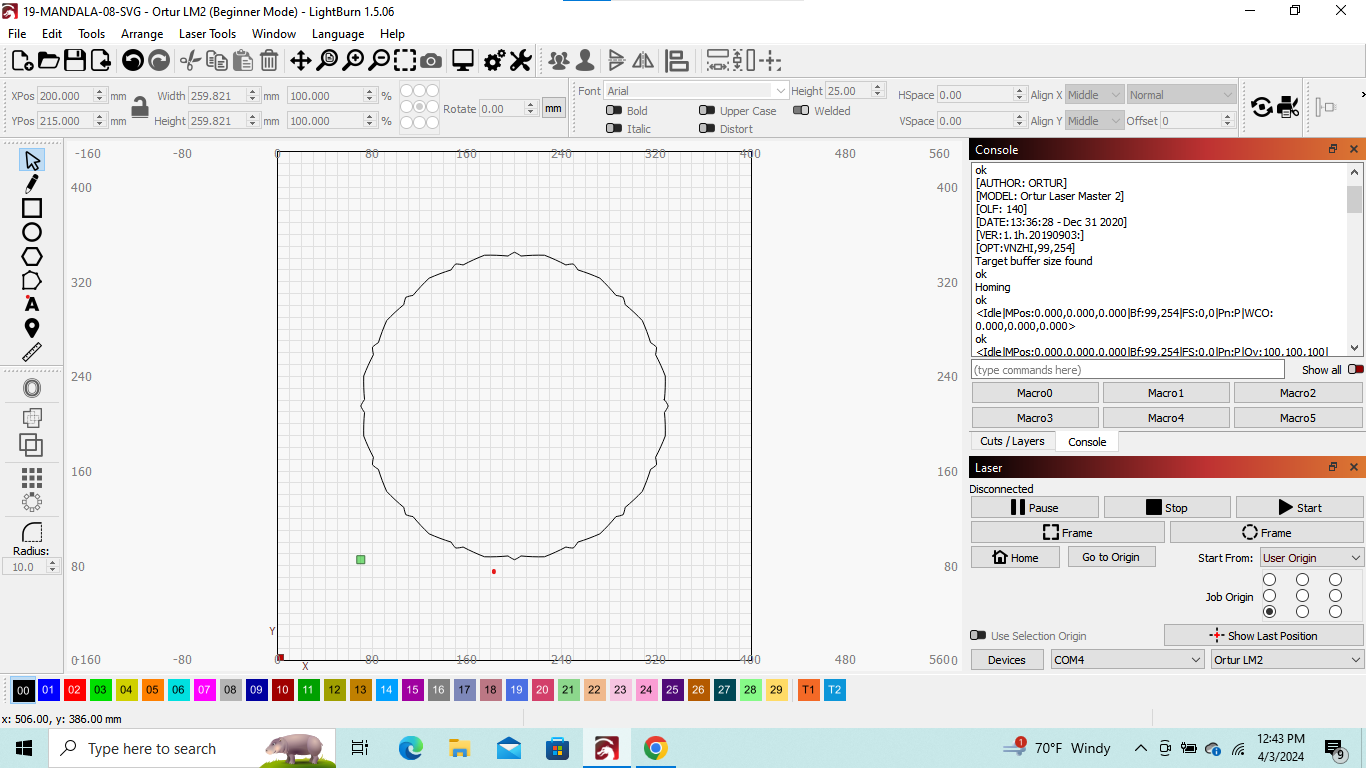Open the Laser Tools menu
The width and height of the screenshot is (1366, 768).
click(207, 34)
